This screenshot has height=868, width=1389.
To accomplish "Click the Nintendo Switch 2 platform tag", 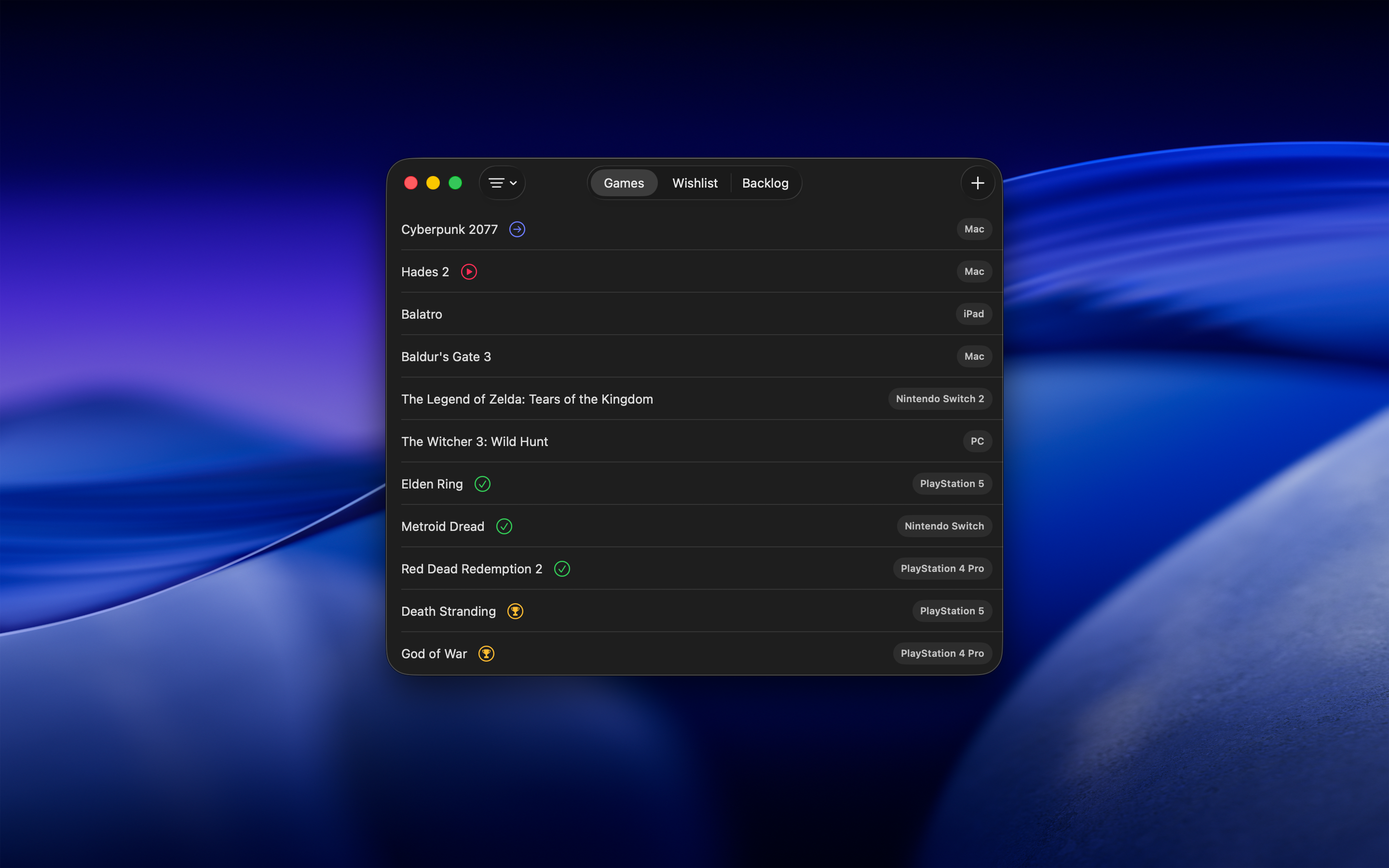I will (x=940, y=399).
